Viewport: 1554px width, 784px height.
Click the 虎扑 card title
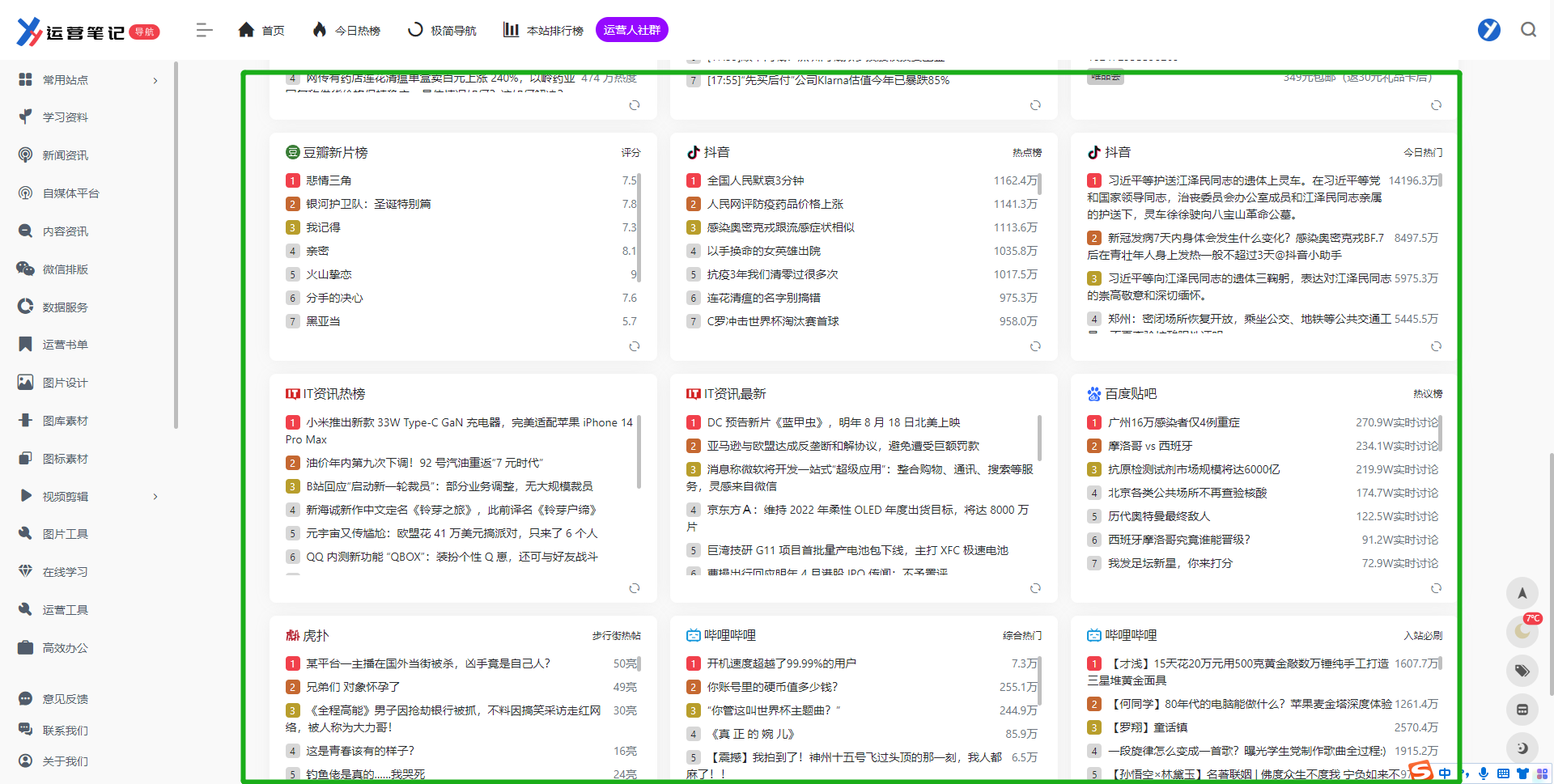coord(316,636)
